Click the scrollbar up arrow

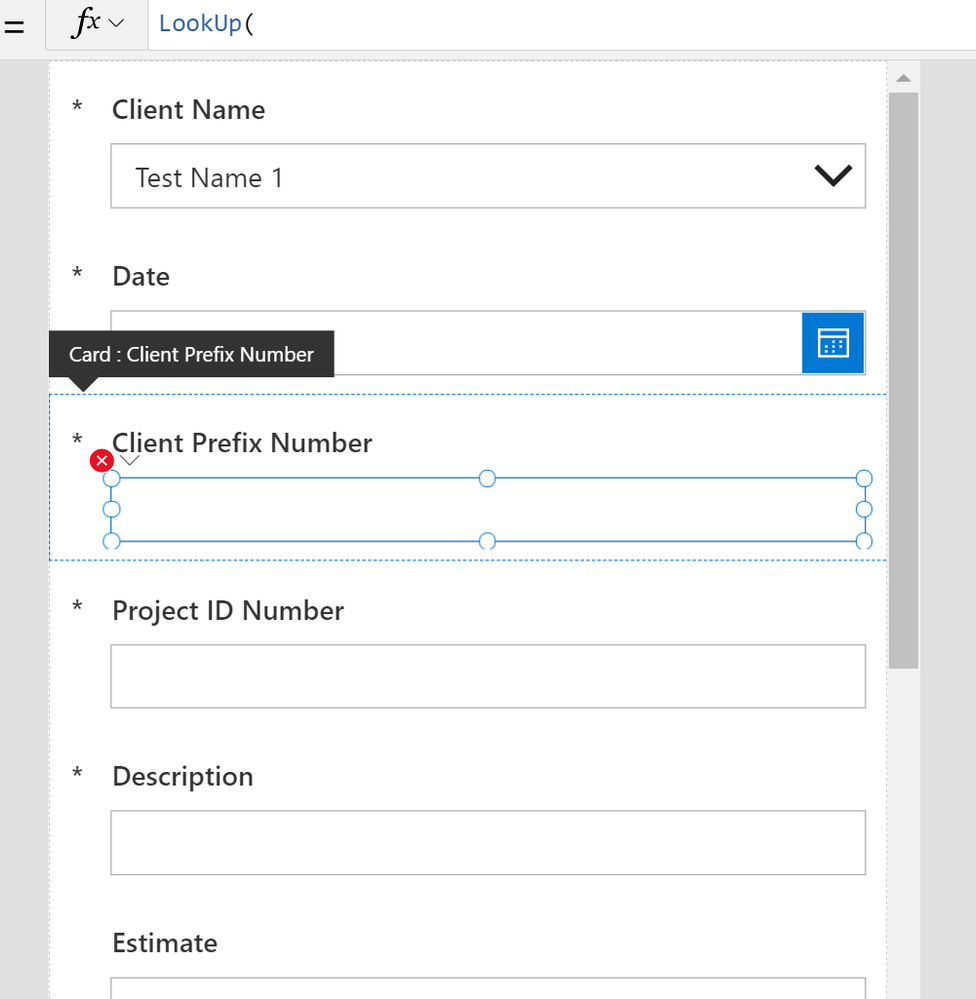click(903, 78)
